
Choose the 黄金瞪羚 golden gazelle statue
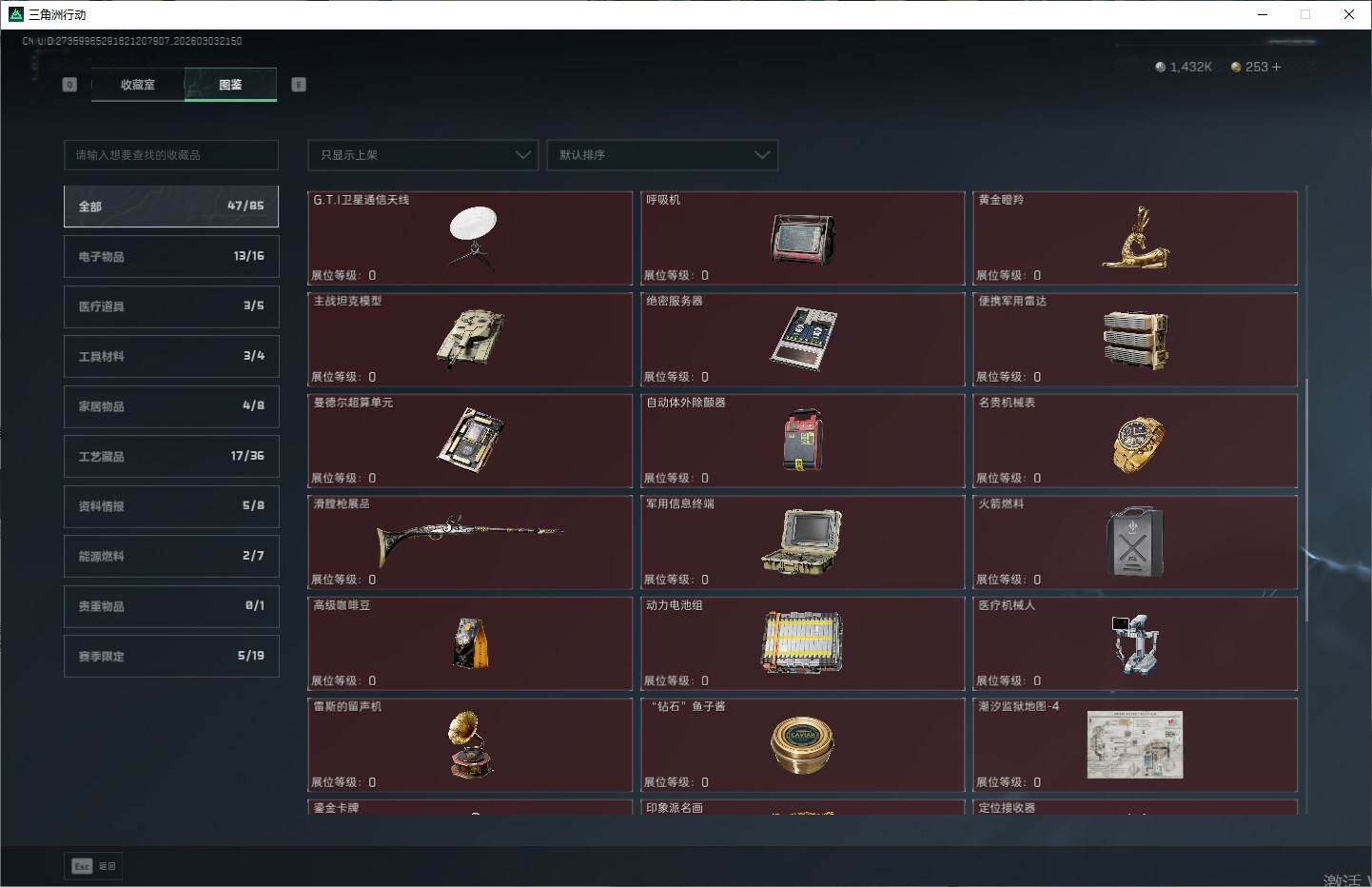click(1135, 238)
